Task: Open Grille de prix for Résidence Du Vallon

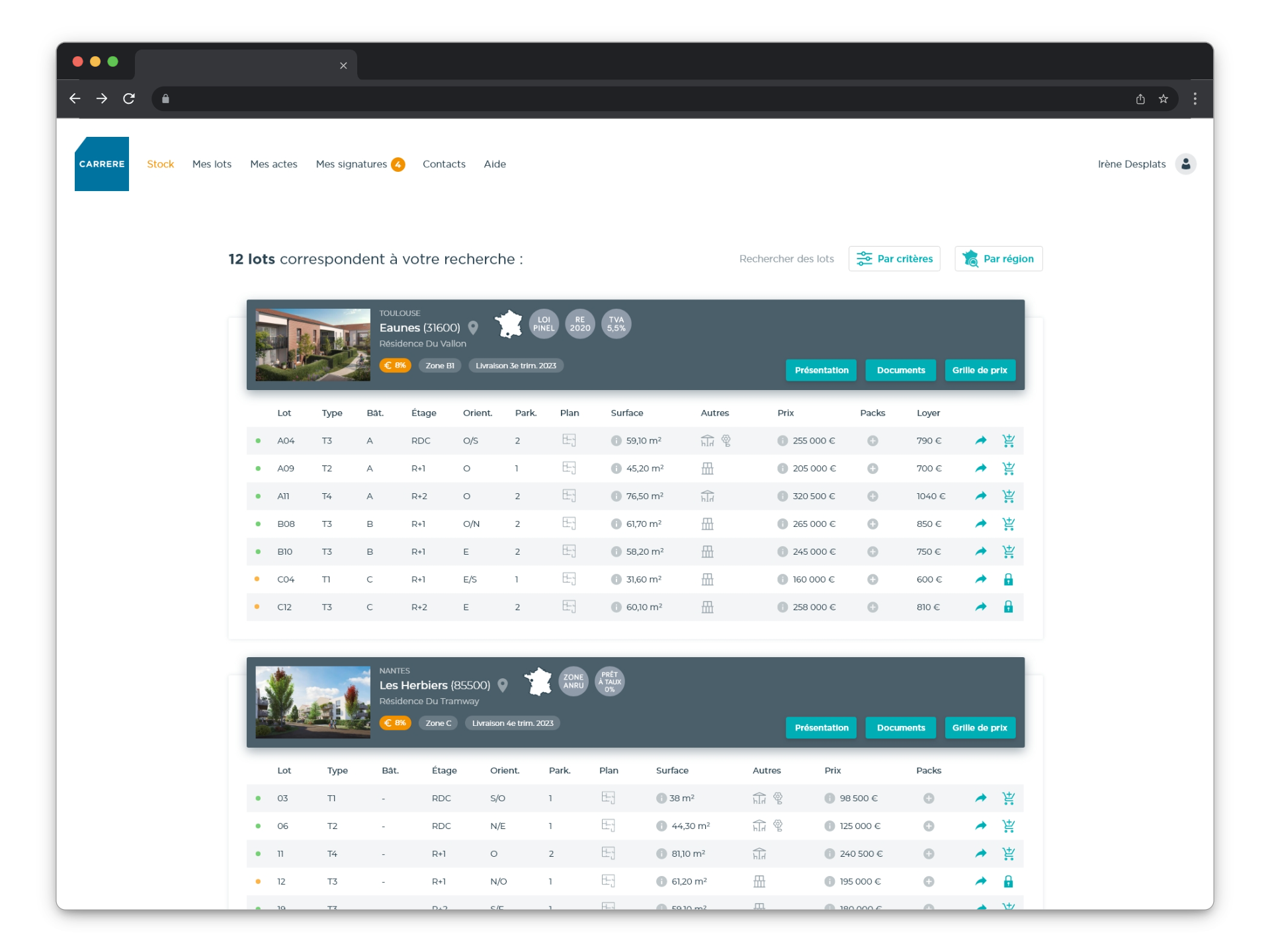Action: tap(980, 370)
